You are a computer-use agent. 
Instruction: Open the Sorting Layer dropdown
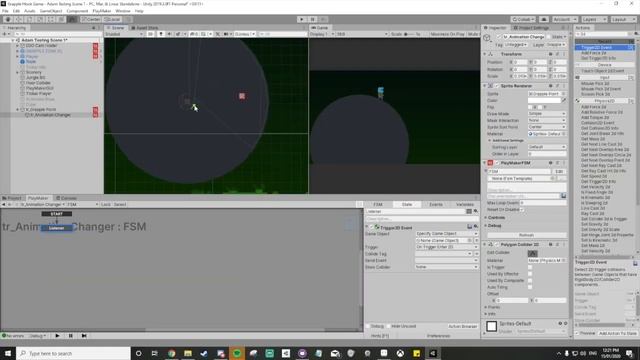coord(547,147)
